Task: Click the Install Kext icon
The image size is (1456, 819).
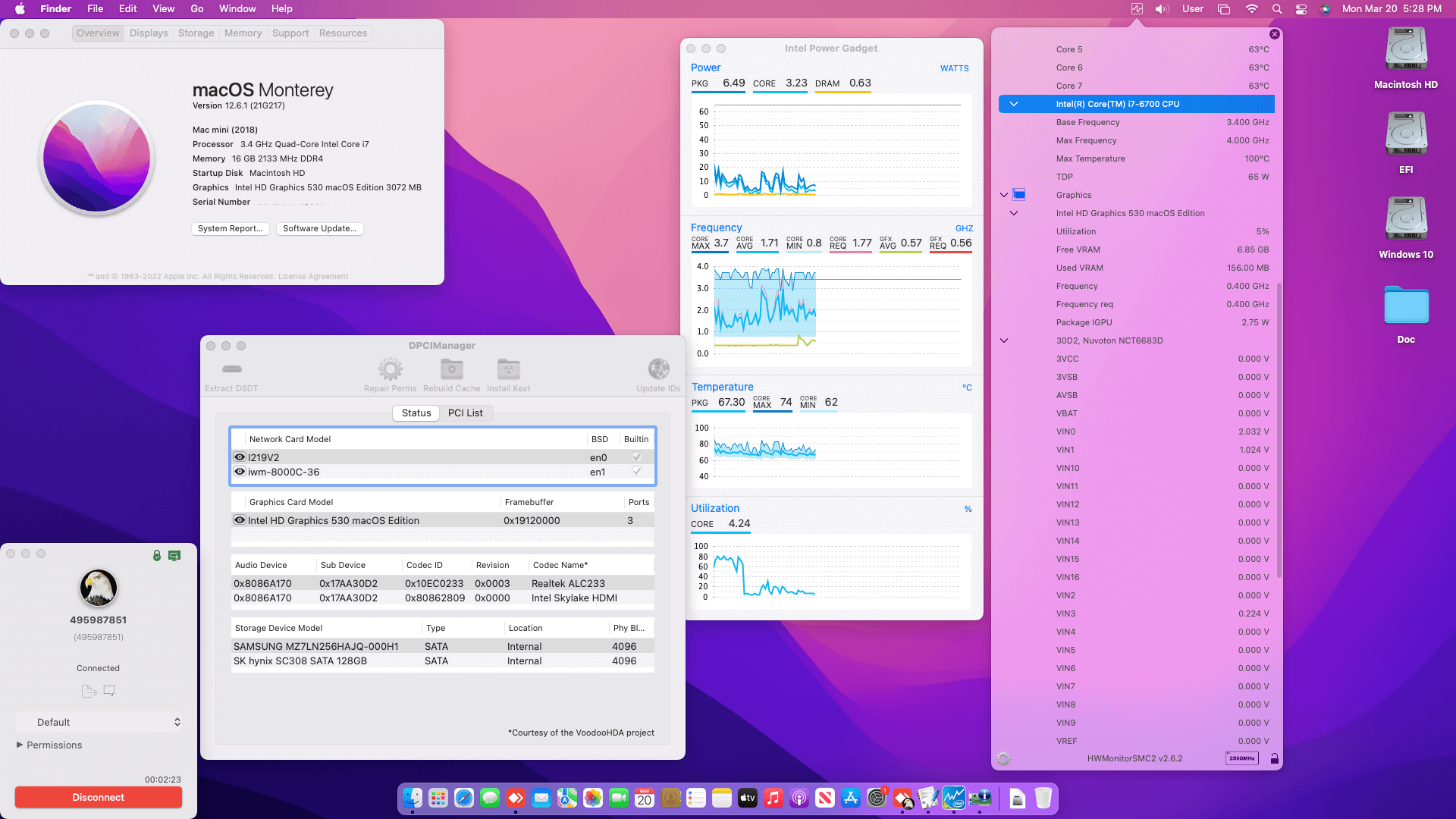Action: tap(508, 369)
